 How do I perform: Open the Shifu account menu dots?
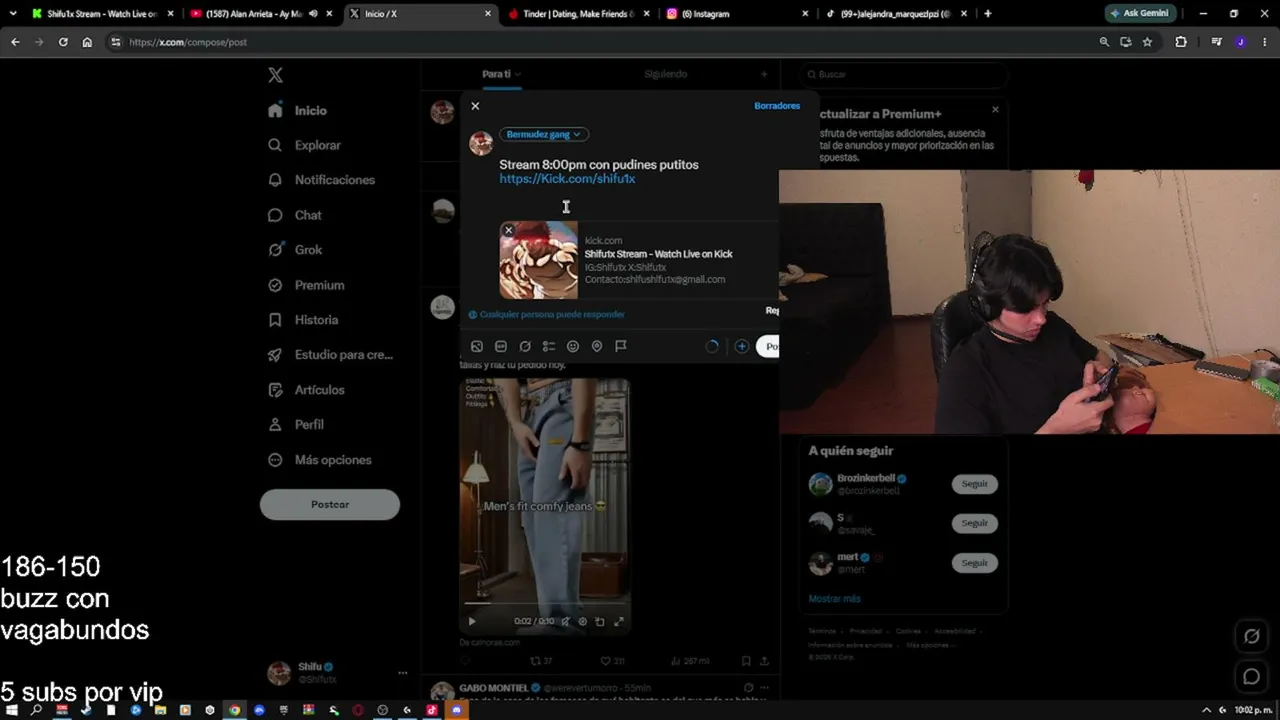point(403,673)
